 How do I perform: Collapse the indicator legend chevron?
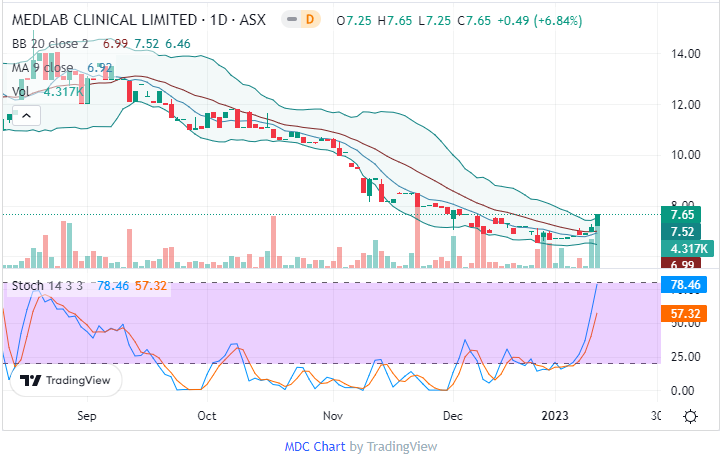point(25,117)
